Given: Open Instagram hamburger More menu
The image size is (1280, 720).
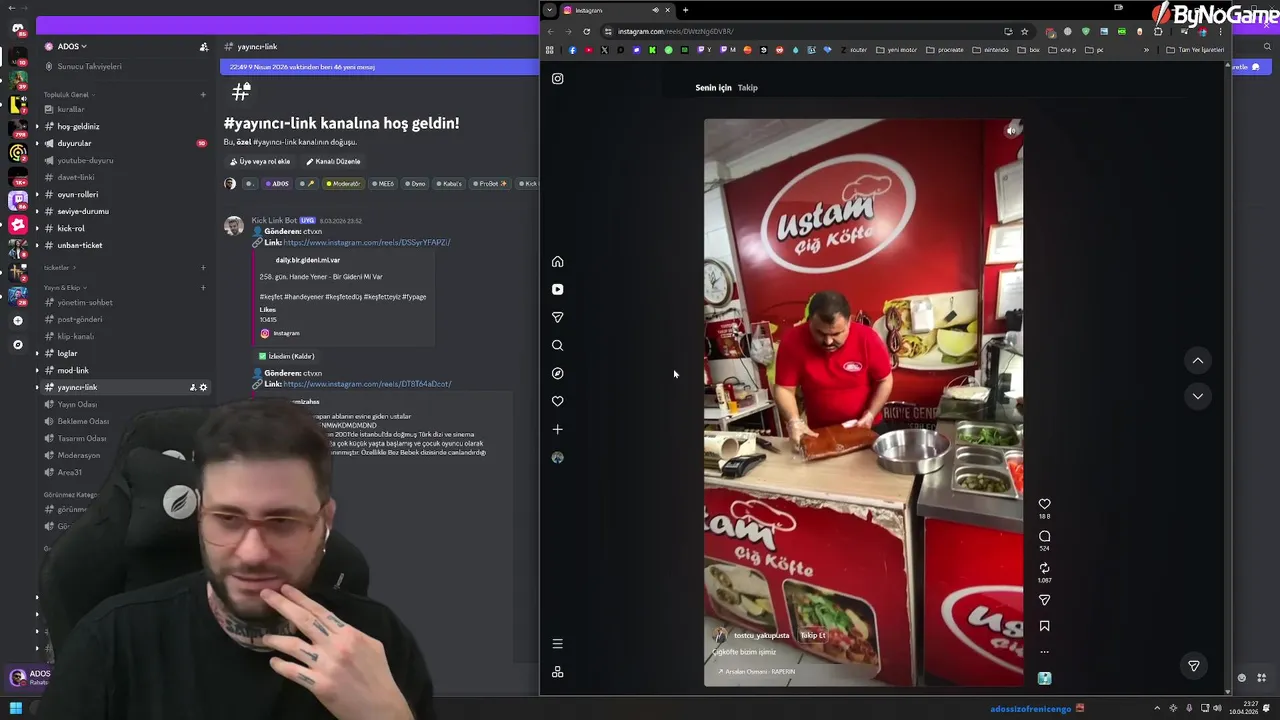Looking at the screenshot, I should point(557,644).
